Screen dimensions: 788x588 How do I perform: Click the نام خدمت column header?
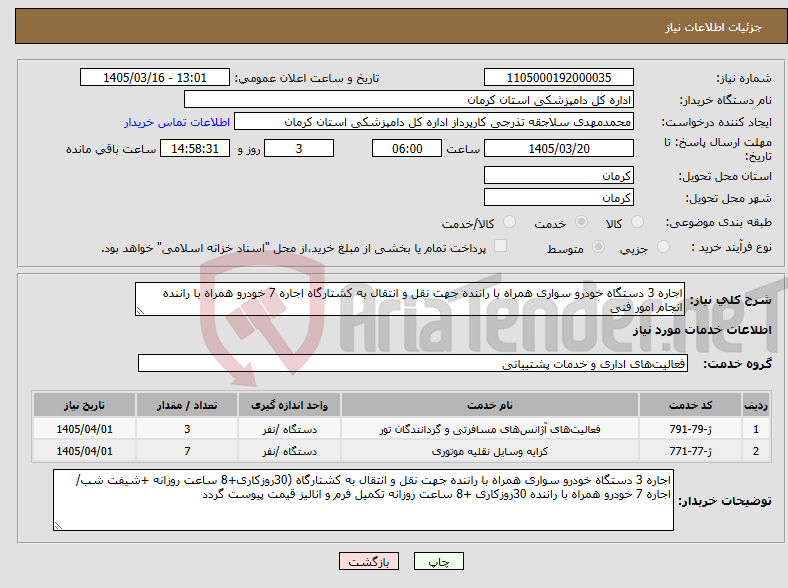489,405
